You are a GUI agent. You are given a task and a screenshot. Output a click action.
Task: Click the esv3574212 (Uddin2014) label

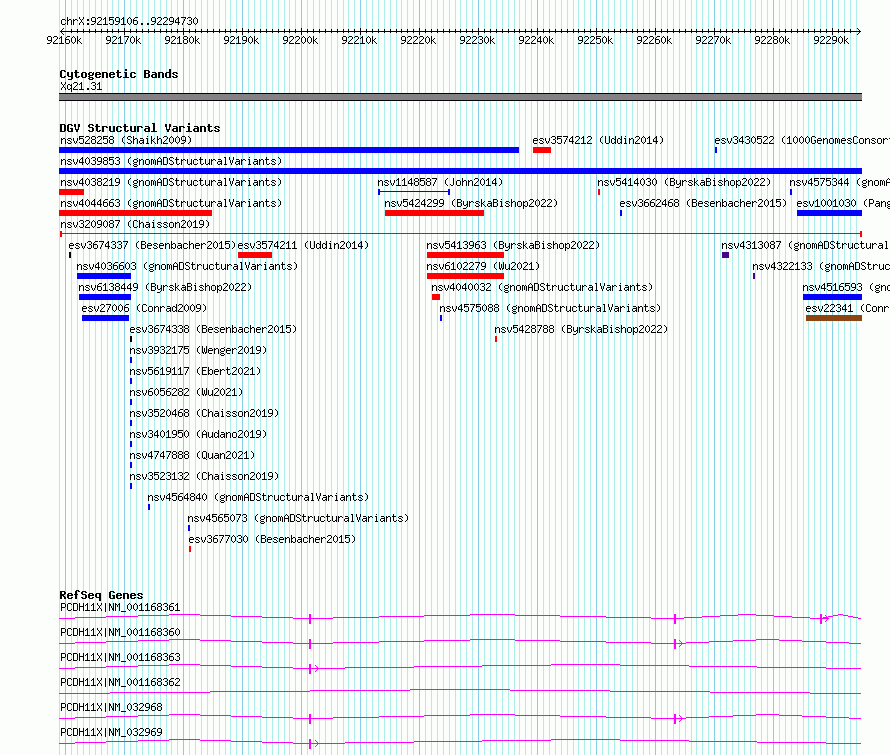pyautogui.click(x=598, y=140)
